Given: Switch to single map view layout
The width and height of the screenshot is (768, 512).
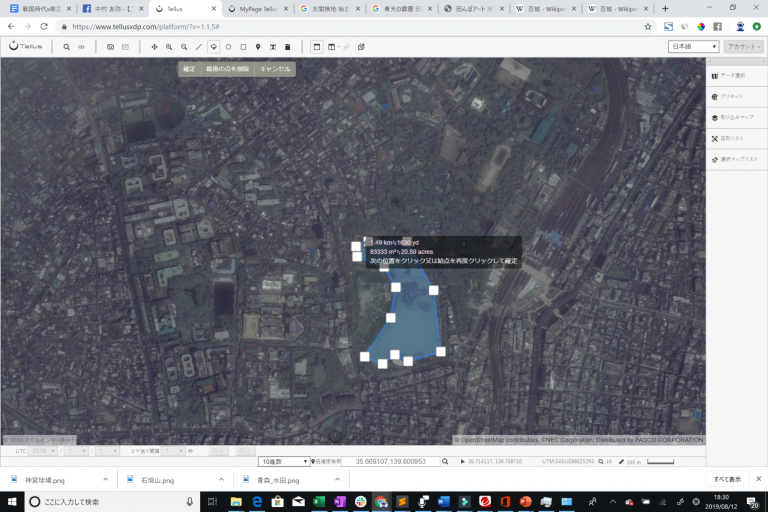Looking at the screenshot, I should tap(316, 47).
